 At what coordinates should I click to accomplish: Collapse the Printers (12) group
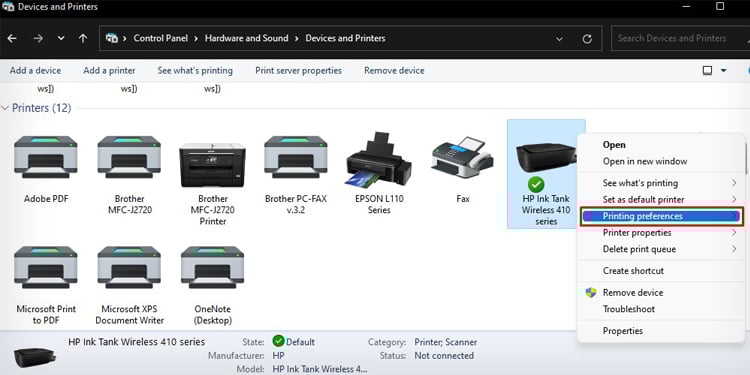5,108
